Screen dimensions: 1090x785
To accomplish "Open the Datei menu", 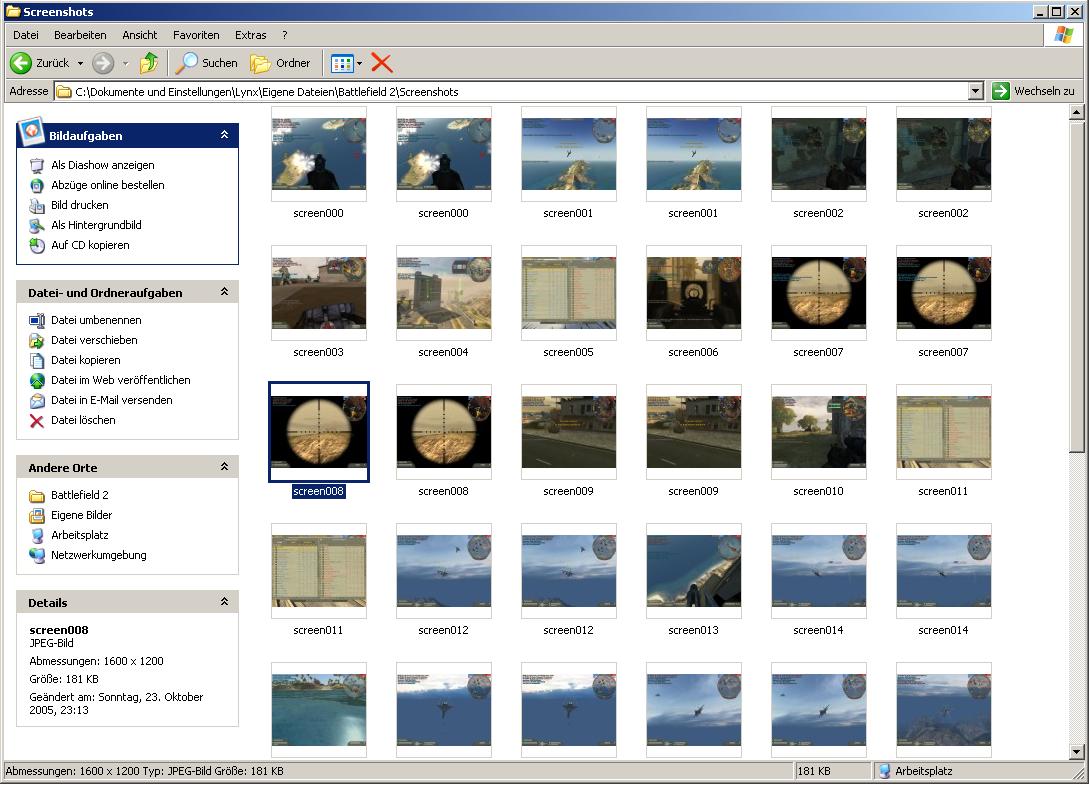I will (x=26, y=35).
